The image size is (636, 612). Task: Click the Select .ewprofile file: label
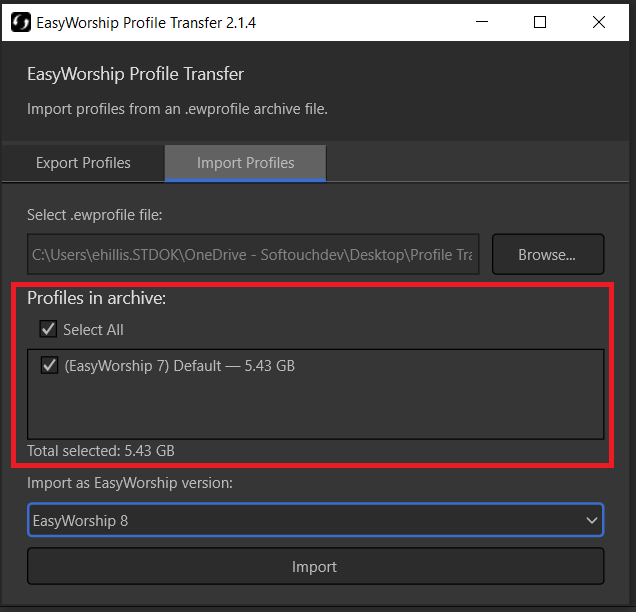point(95,215)
